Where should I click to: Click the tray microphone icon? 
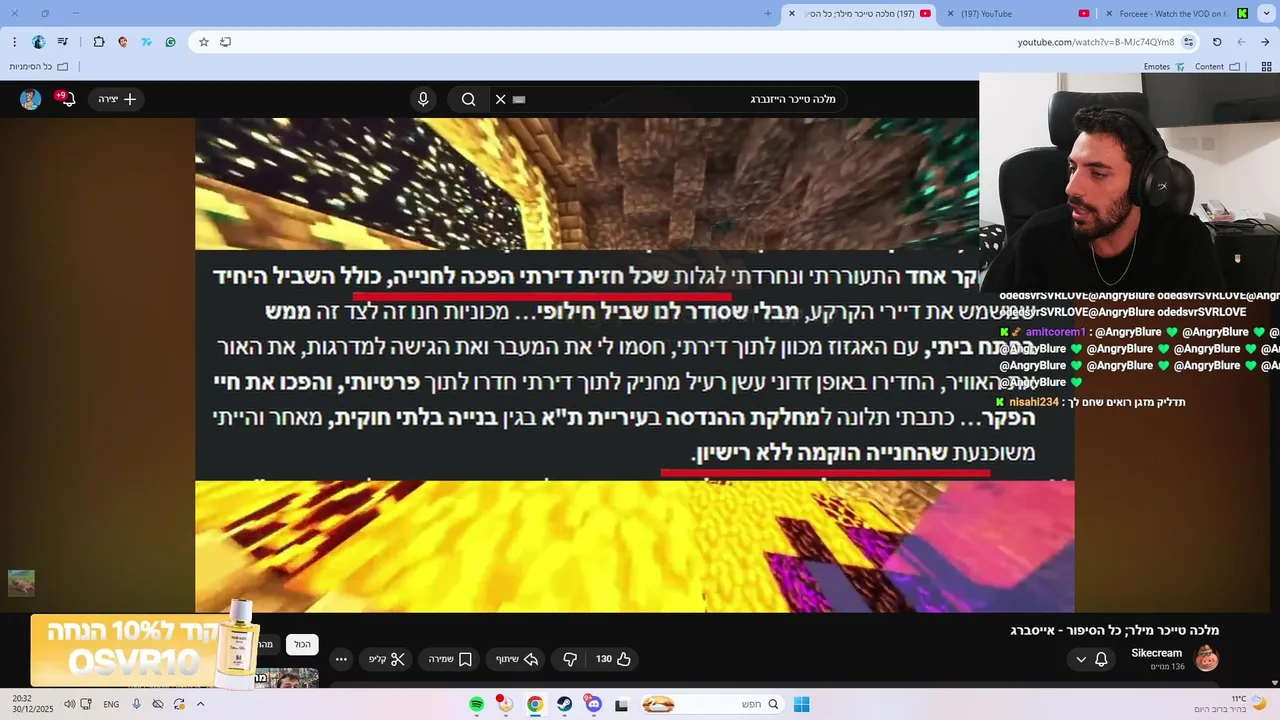136,704
